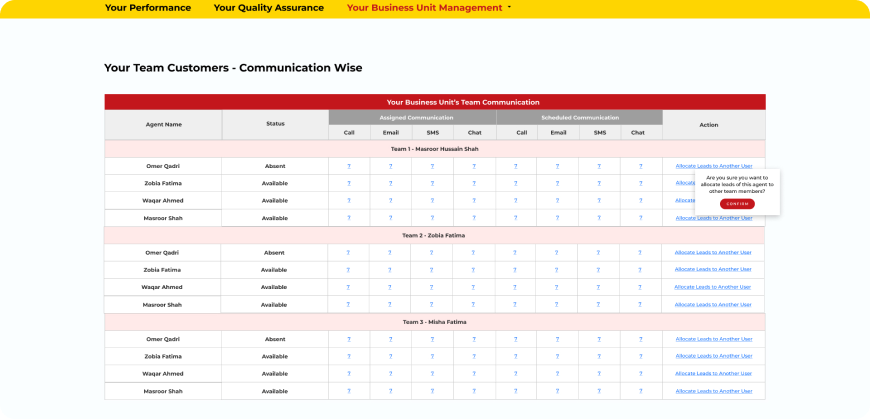Open assigned Chat count for Team 3 Masroor Shah
This screenshot has width=870, height=419.
pyautogui.click(x=473, y=391)
